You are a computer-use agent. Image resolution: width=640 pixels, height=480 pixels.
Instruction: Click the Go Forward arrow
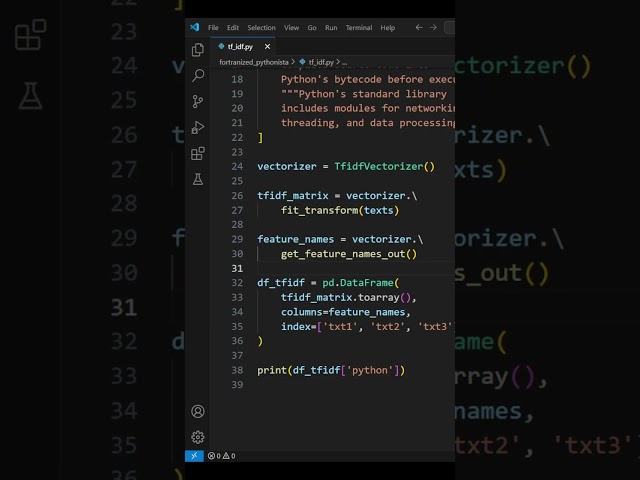click(x=433, y=27)
